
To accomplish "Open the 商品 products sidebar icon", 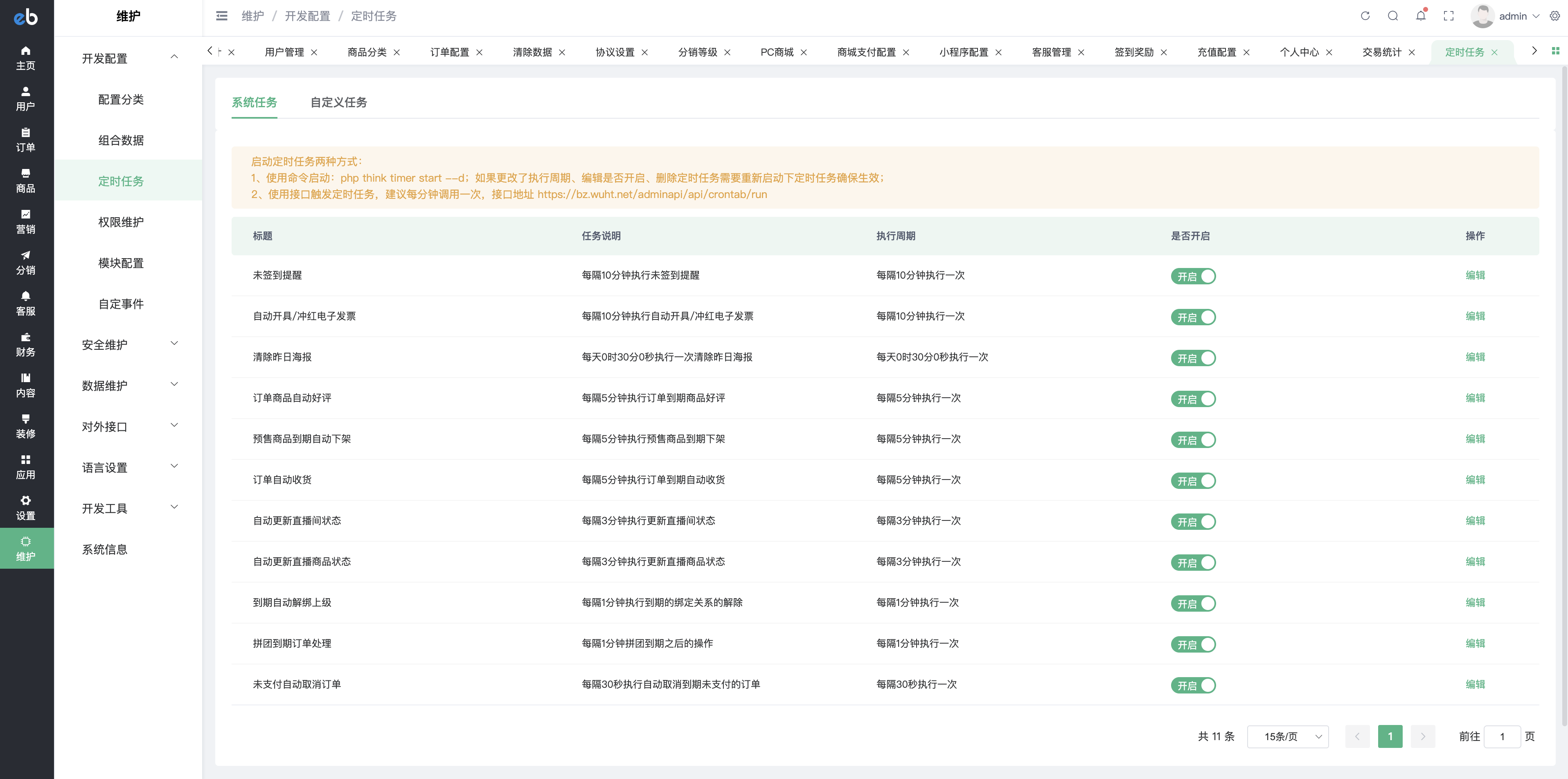I will click(25, 180).
